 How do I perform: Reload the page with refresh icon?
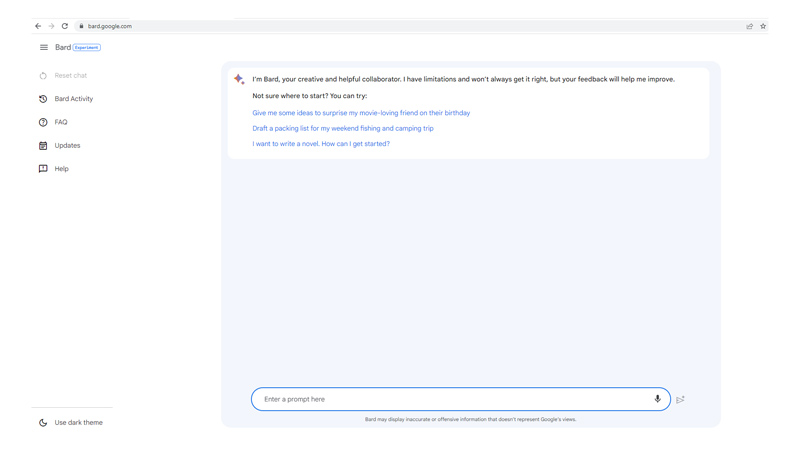(x=65, y=26)
